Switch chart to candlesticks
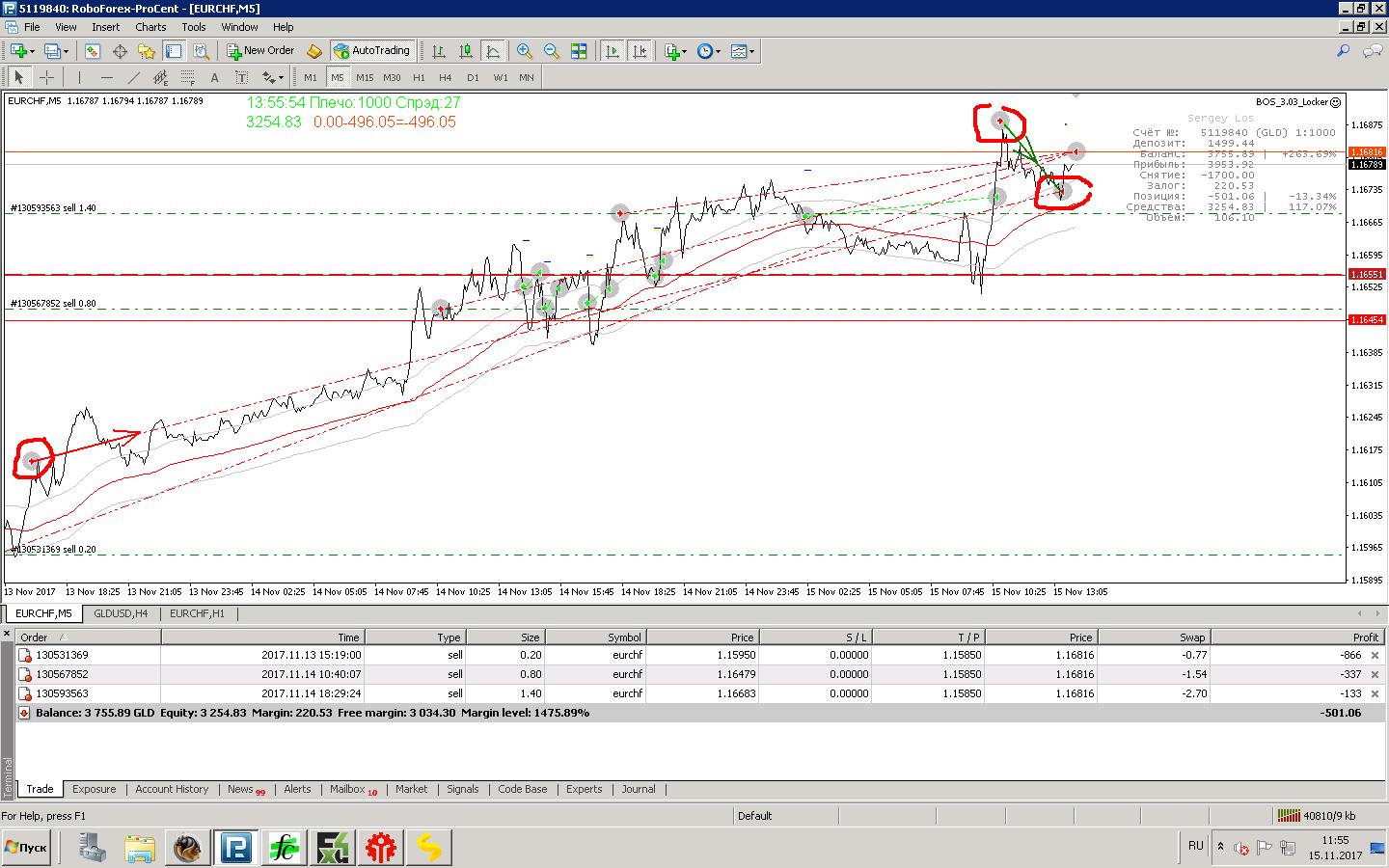 pyautogui.click(x=466, y=51)
